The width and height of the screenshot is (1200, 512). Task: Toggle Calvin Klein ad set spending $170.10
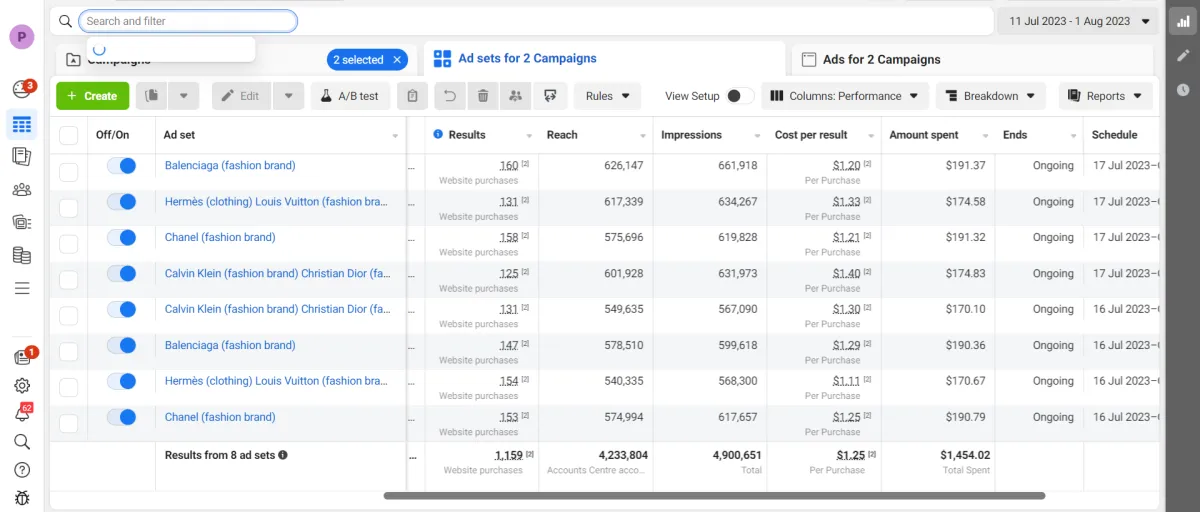click(x=121, y=310)
